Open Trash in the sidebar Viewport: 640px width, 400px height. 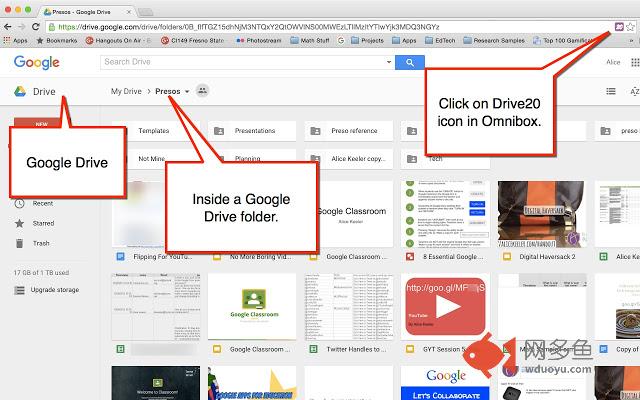click(40, 243)
